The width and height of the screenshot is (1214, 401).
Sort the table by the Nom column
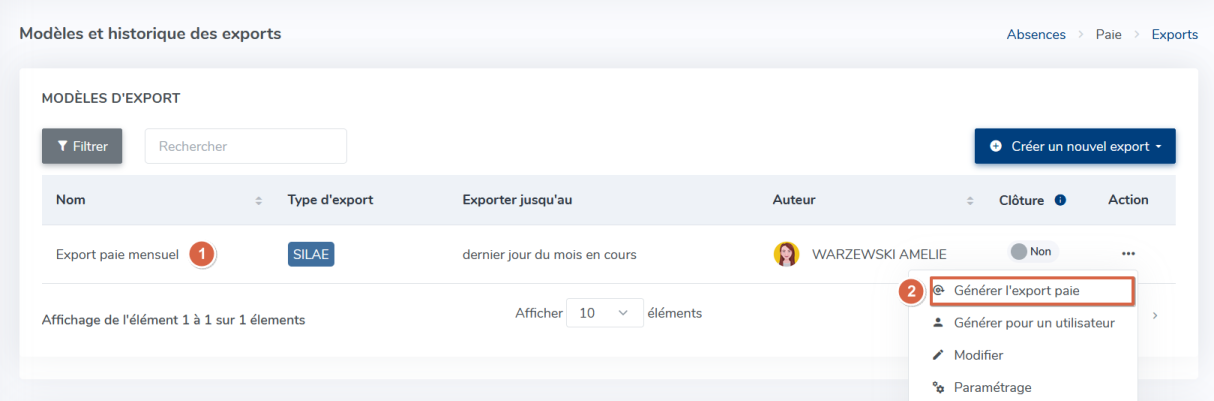pyautogui.click(x=259, y=201)
